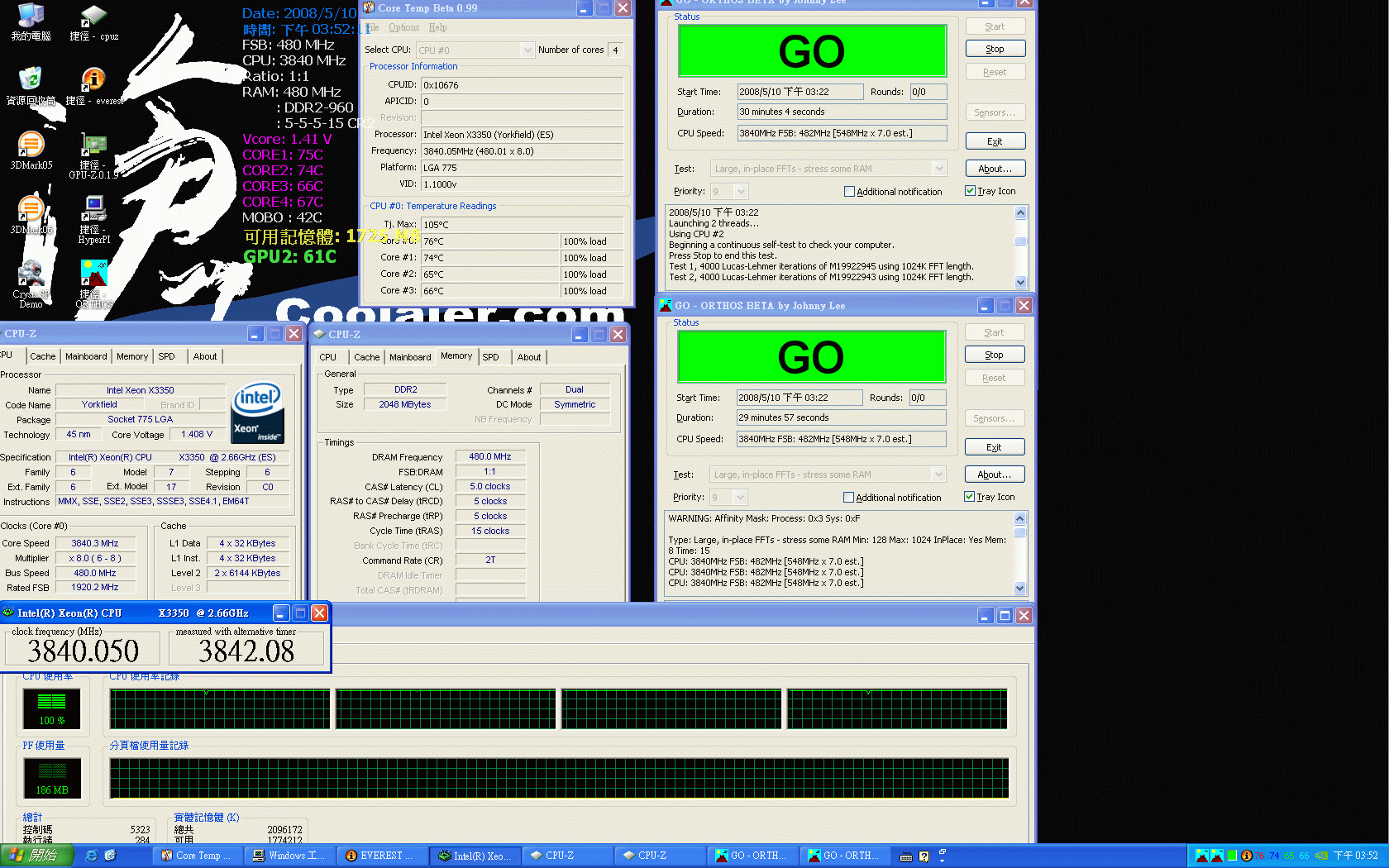Image resolution: width=1389 pixels, height=868 pixels.
Task: Select CPU tab in right CPU-Z window
Action: point(328,357)
